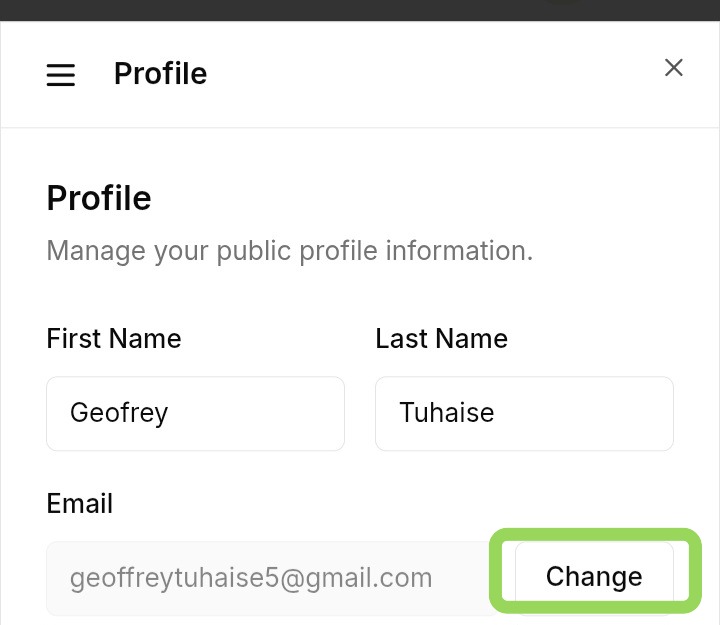
Task: Click the "Manage your public profile information" text
Action: tap(289, 250)
